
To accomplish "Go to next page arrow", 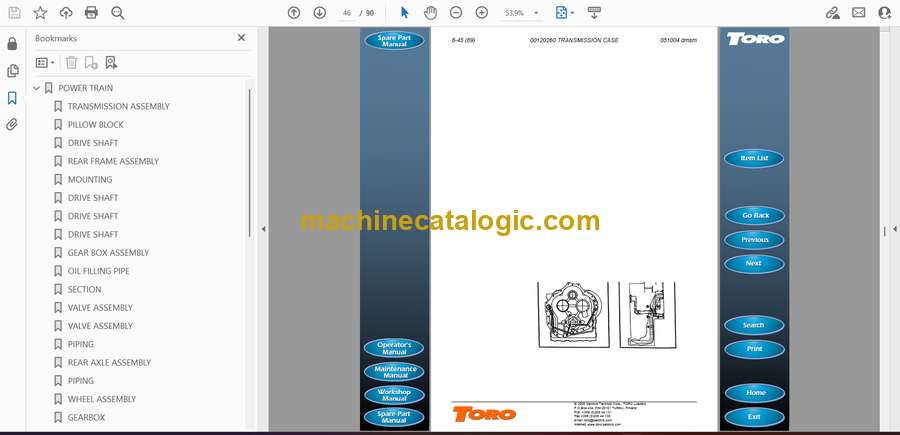I will click(320, 13).
